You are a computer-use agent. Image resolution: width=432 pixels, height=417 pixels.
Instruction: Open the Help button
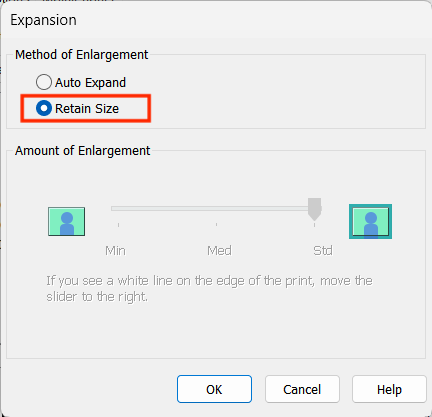coord(389,389)
